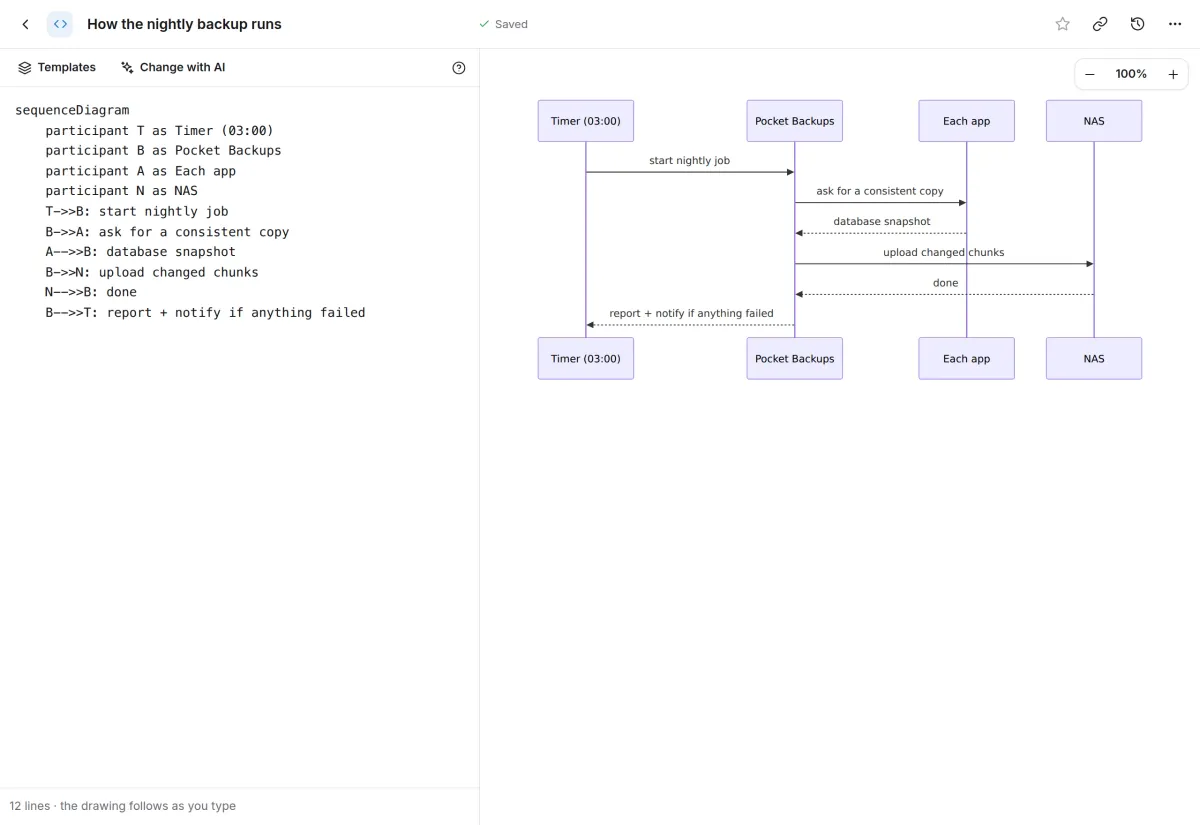Click the 'T->>B: start nightly job' line
The image size is (1200, 825).
[137, 211]
